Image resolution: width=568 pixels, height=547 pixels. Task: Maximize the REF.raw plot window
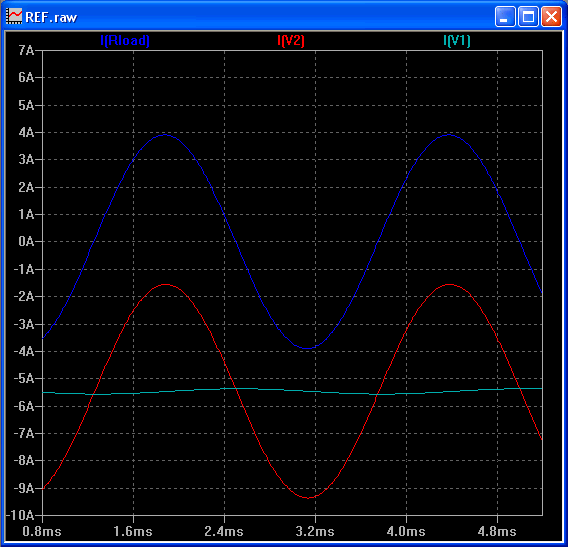(x=528, y=17)
